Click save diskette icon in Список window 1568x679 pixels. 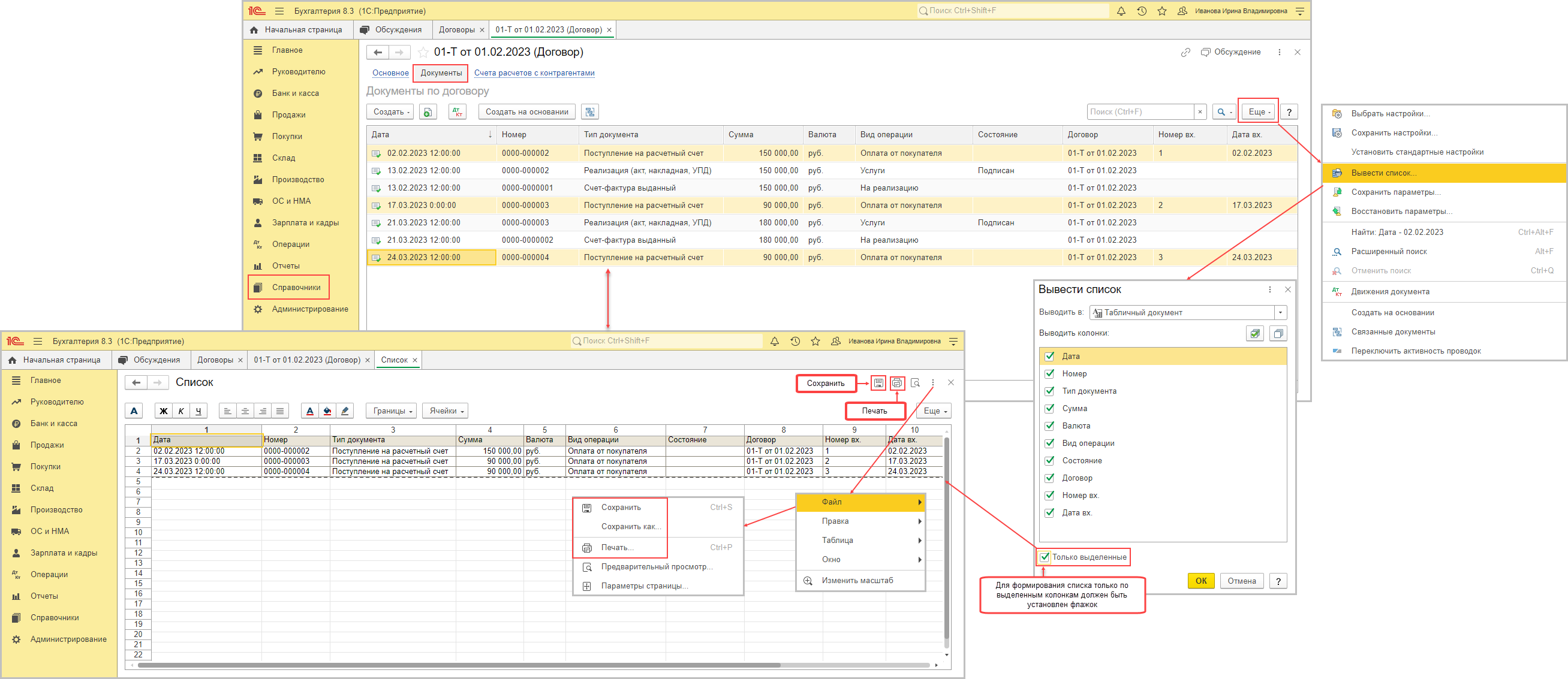point(878,384)
